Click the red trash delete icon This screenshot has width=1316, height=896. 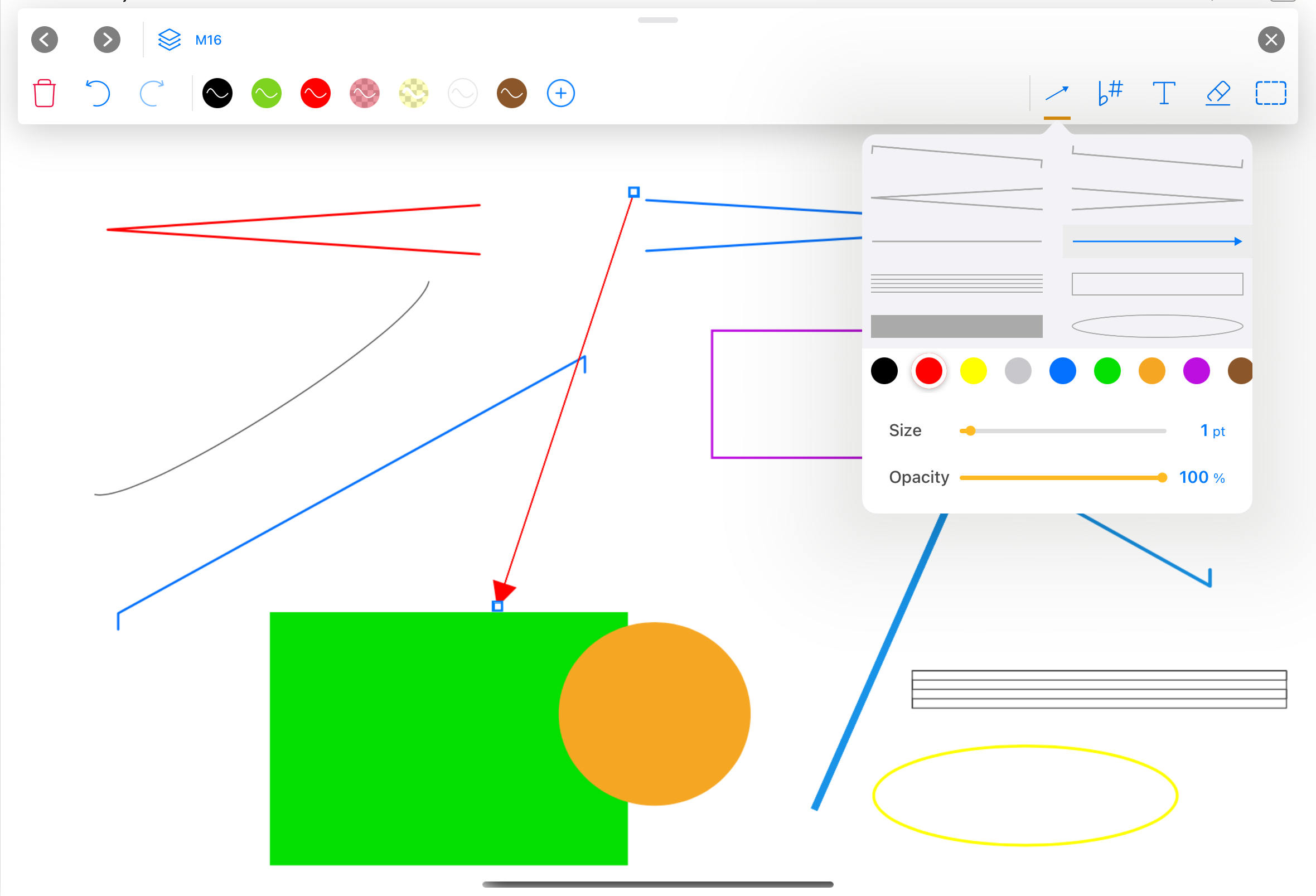(44, 94)
